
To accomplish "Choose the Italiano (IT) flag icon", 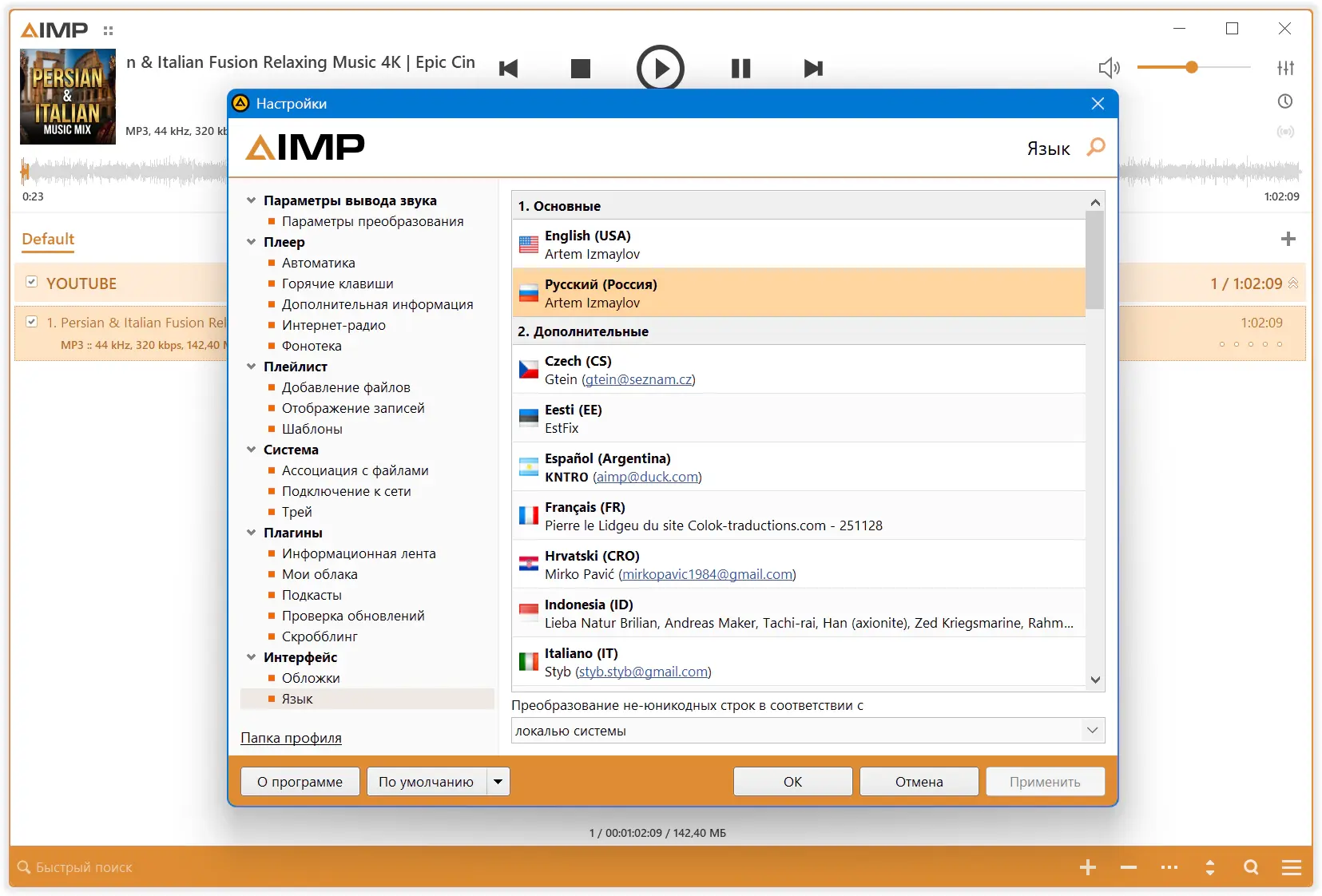I will coord(529,662).
